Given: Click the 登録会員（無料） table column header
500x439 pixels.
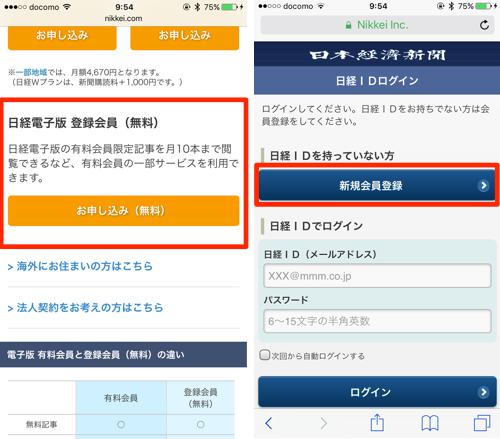Looking at the screenshot, I should [200, 398].
